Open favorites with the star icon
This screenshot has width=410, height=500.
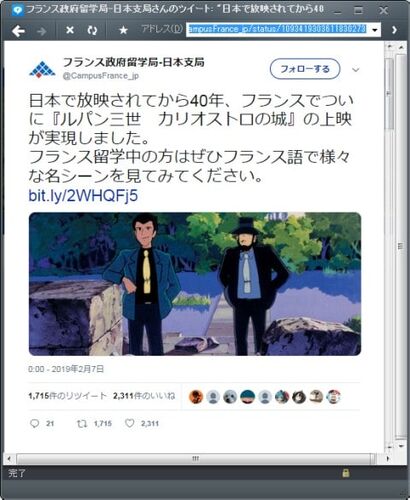coord(123,30)
